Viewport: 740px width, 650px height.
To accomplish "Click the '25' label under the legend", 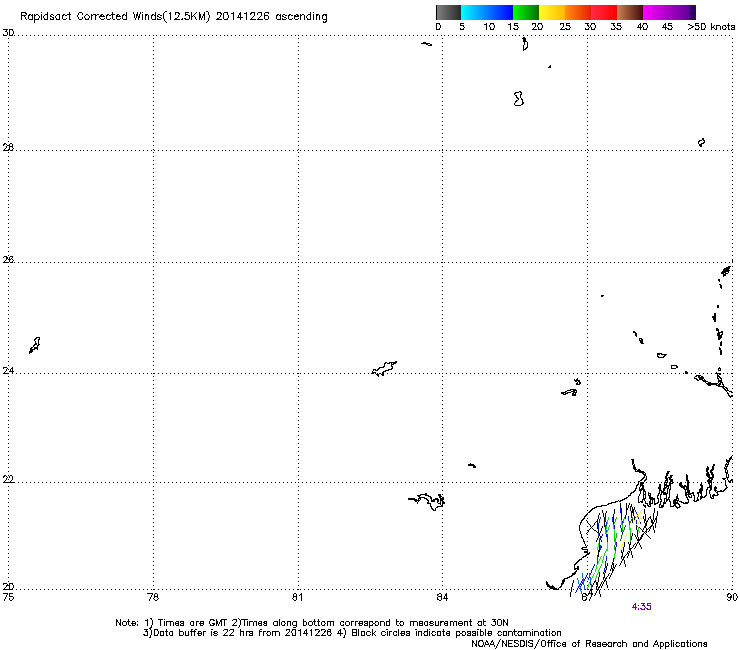I will point(565,27).
